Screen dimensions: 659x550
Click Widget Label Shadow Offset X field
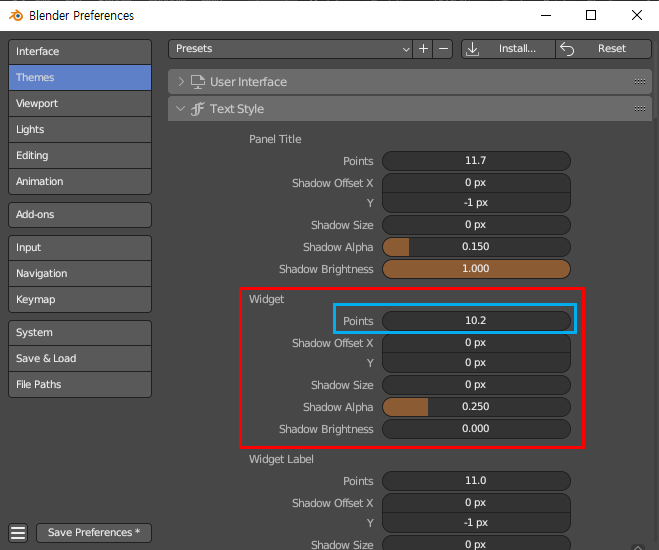pos(476,503)
